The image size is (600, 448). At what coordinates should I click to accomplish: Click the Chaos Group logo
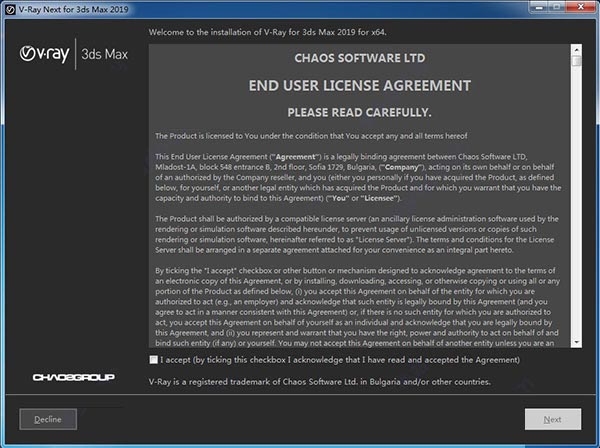coord(73,378)
